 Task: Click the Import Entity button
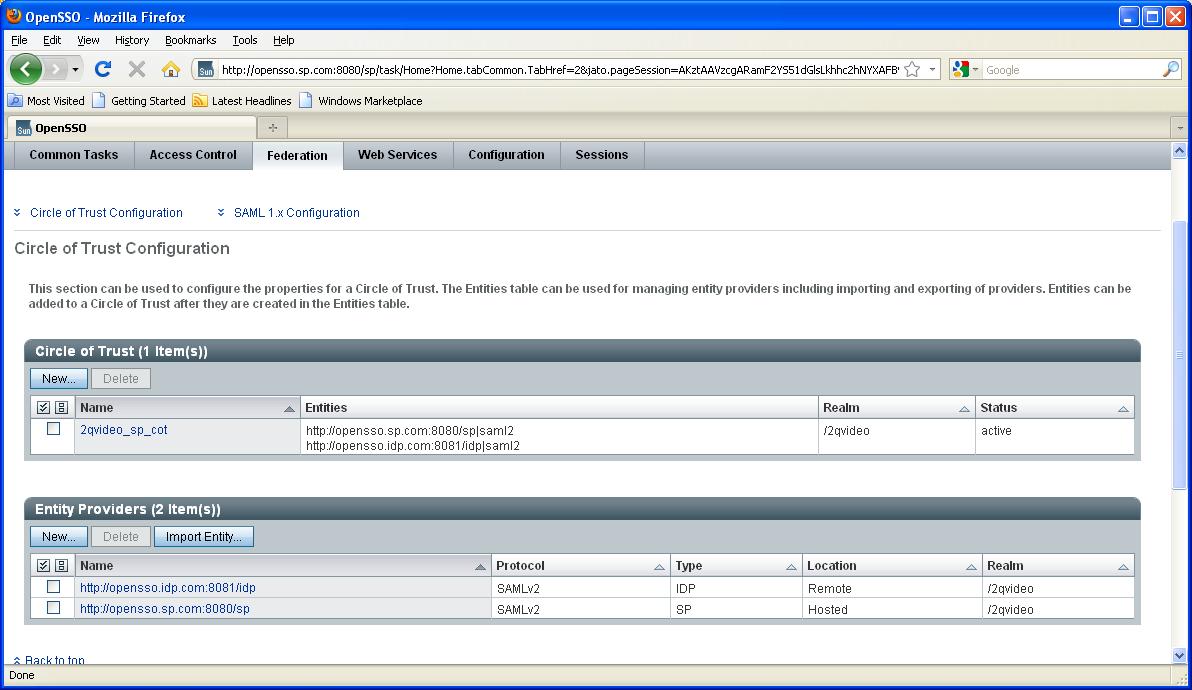[x=204, y=536]
